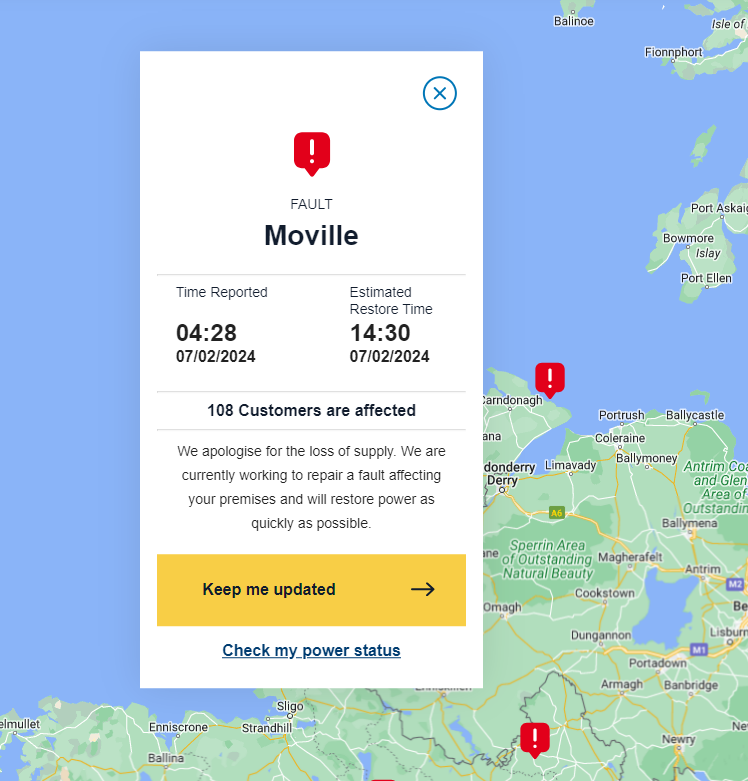Click the Coleraine label on the map
Image resolution: width=748 pixels, height=781 pixels.
(x=620, y=438)
